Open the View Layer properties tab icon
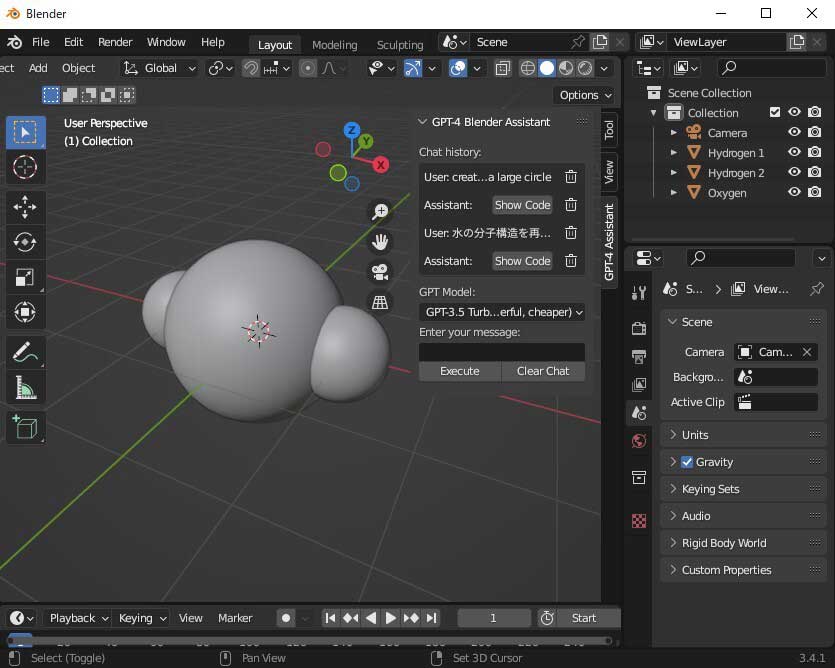The height and width of the screenshot is (668, 835). point(639,384)
